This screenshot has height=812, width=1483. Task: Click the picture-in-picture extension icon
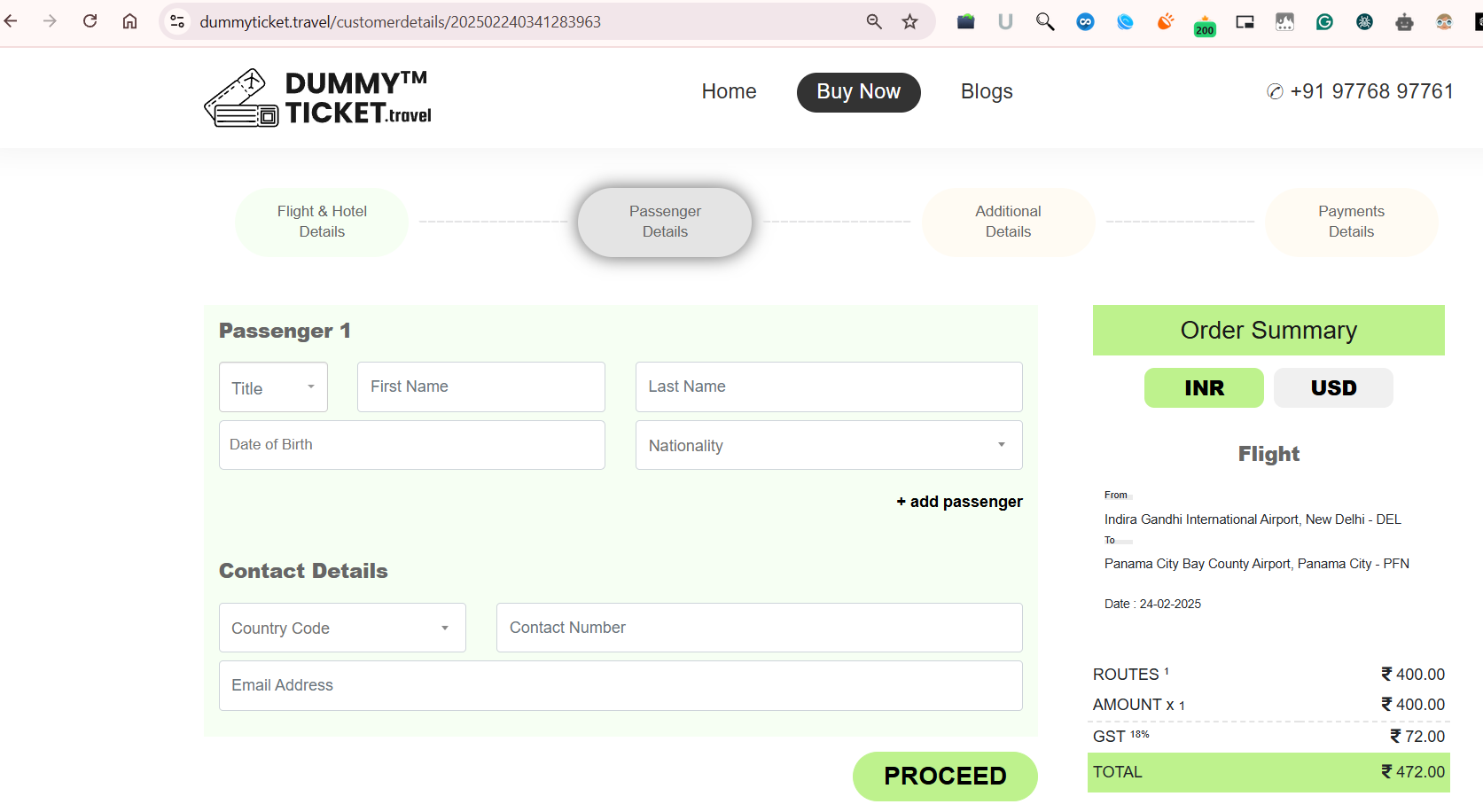(x=1245, y=21)
